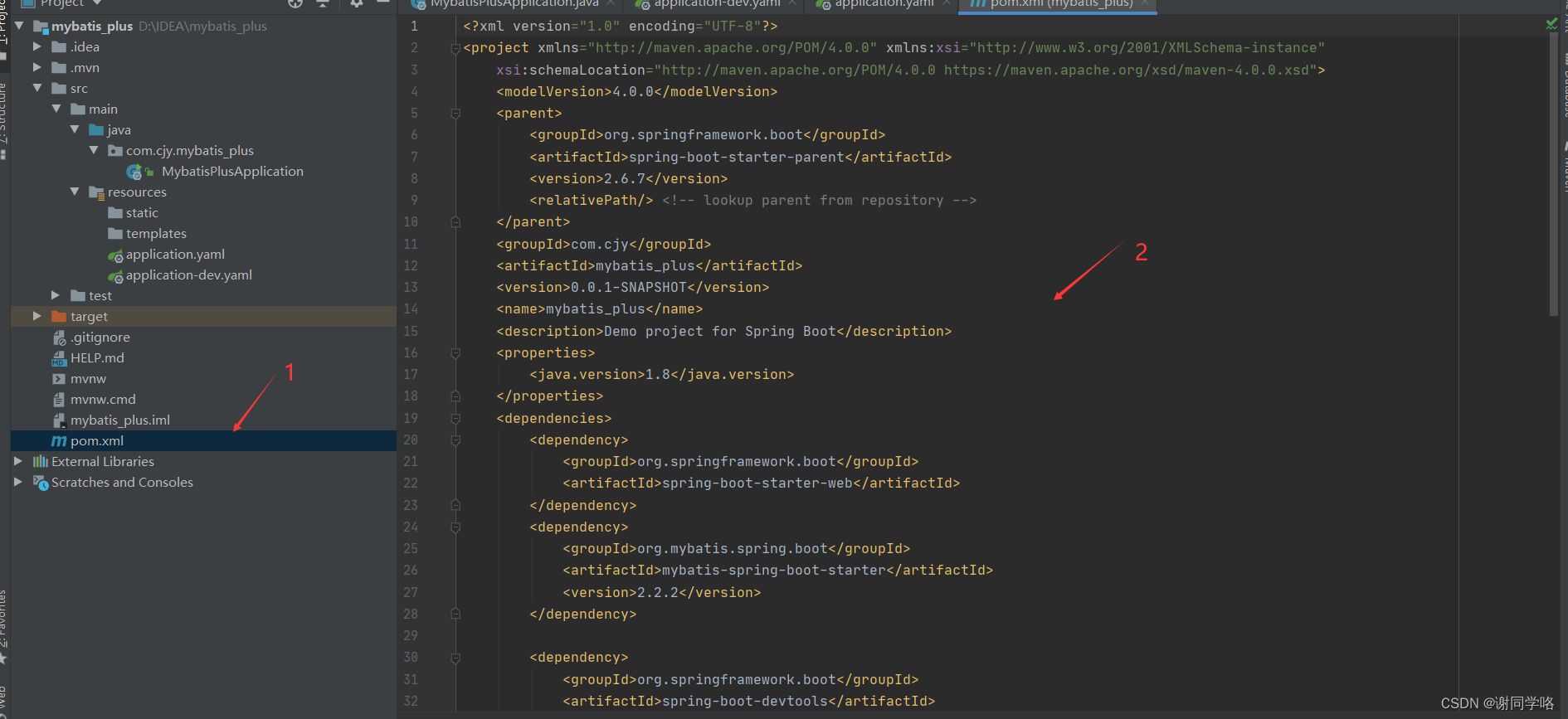Expand the target folder arrow
1568x719 pixels.
tap(37, 316)
